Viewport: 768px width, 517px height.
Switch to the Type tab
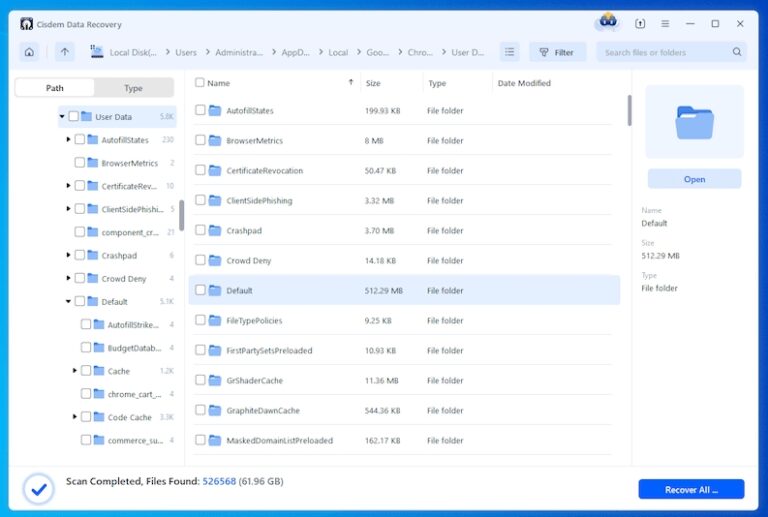tap(133, 88)
